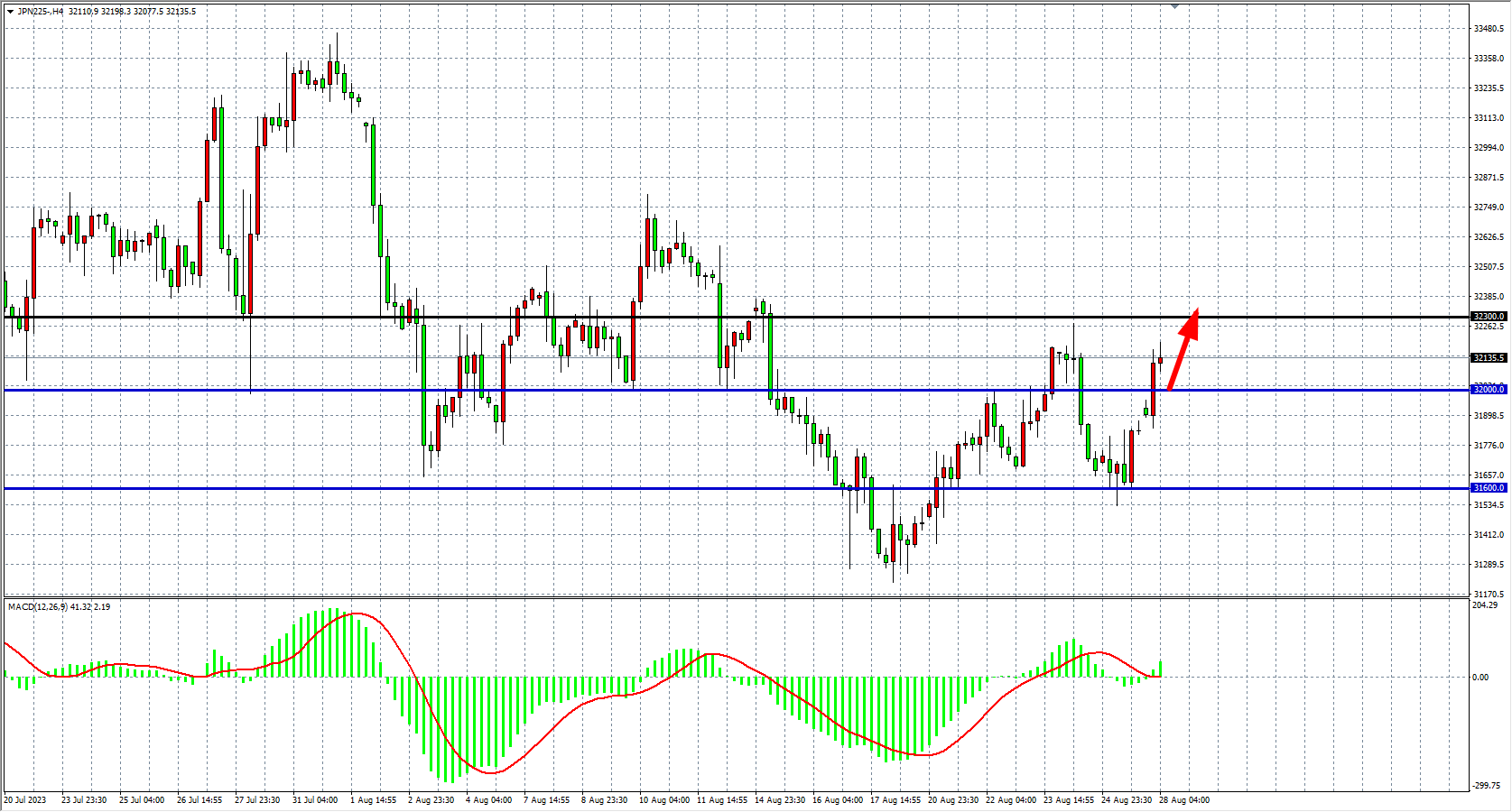Click the 10 Aug 04:00 time label
The width and height of the screenshot is (1512, 812).
point(664,800)
